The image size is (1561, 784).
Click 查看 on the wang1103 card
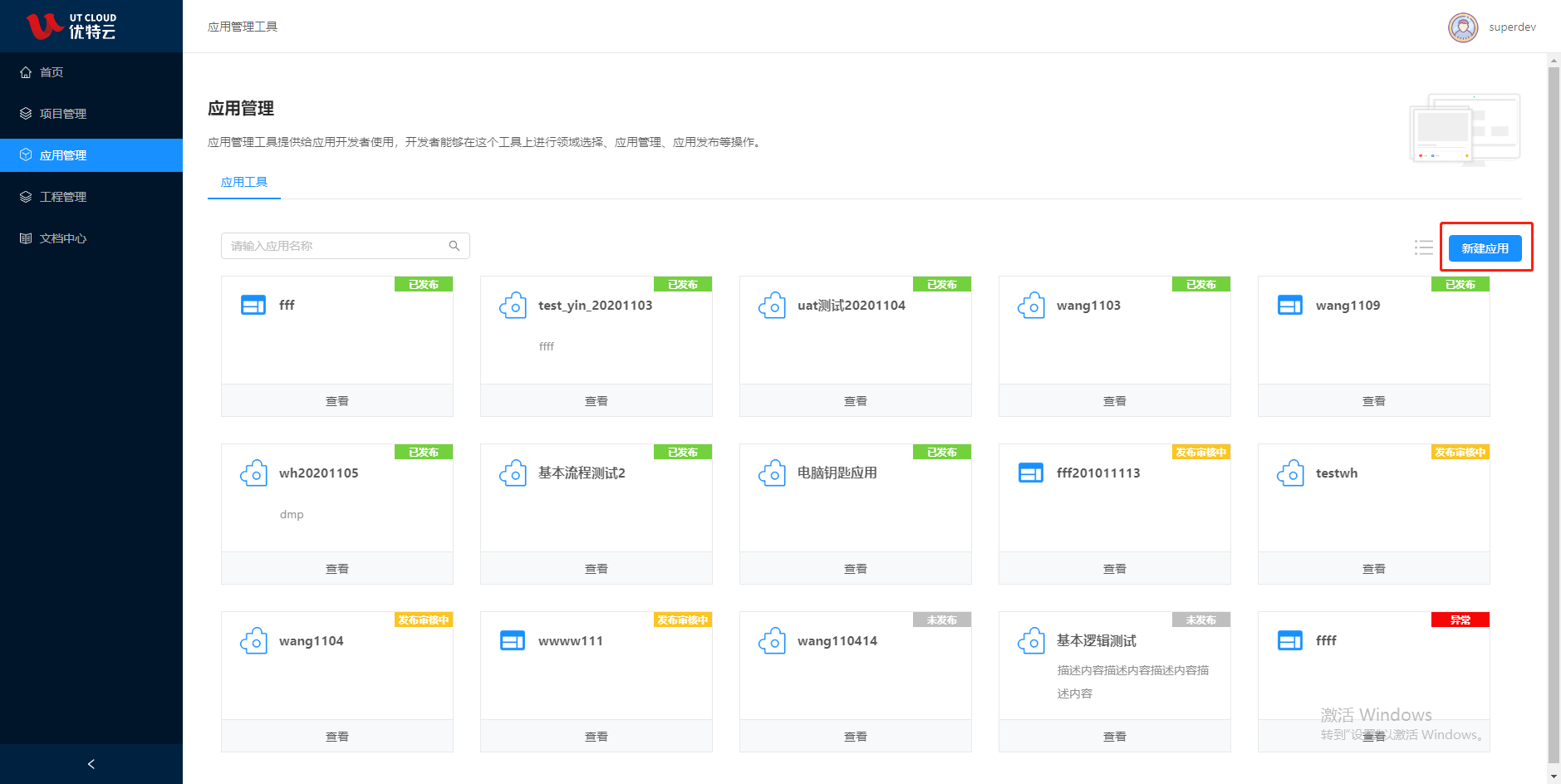point(1115,401)
